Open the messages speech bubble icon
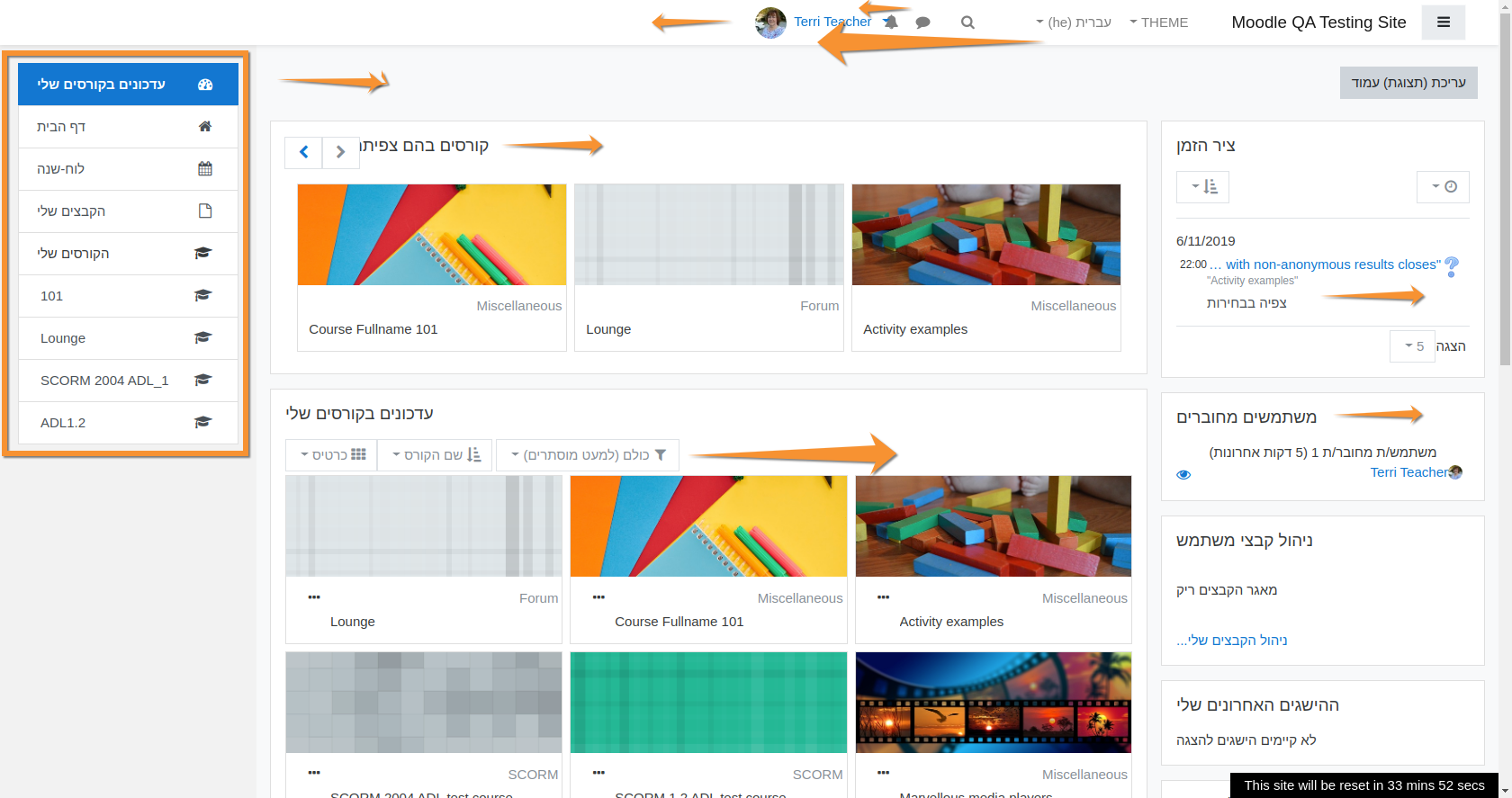1512x798 pixels. [922, 22]
